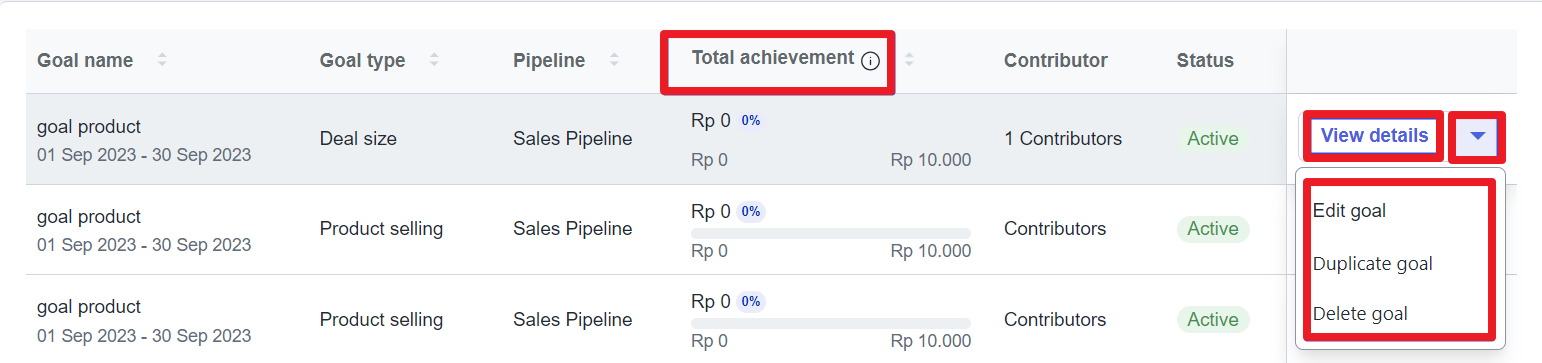Click the second row's progress bar
Screen dimensions: 1542x363
point(831,233)
